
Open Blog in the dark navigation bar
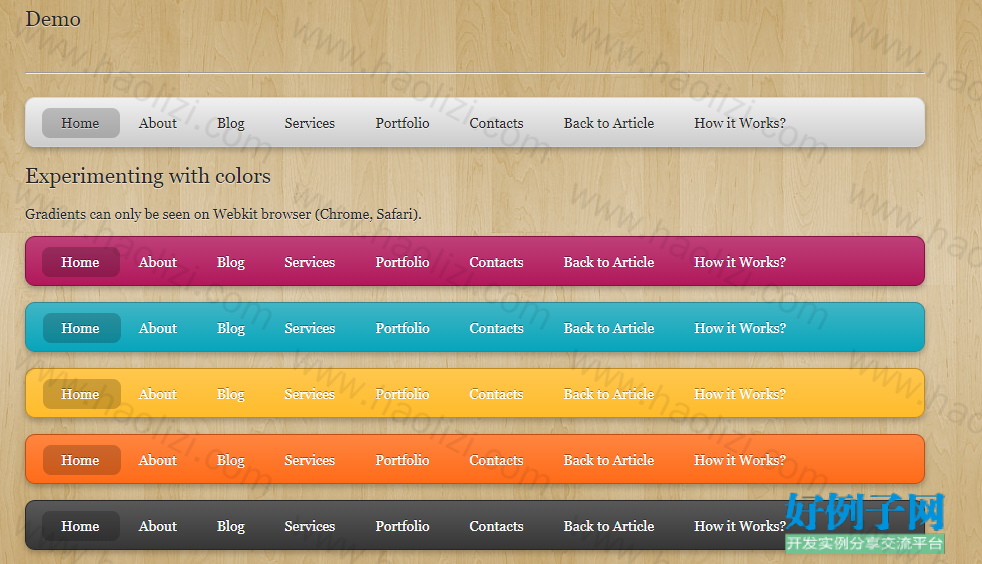(x=230, y=526)
